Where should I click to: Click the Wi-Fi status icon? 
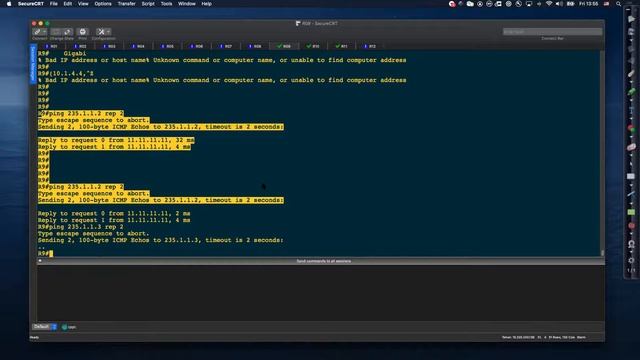pos(549,4)
